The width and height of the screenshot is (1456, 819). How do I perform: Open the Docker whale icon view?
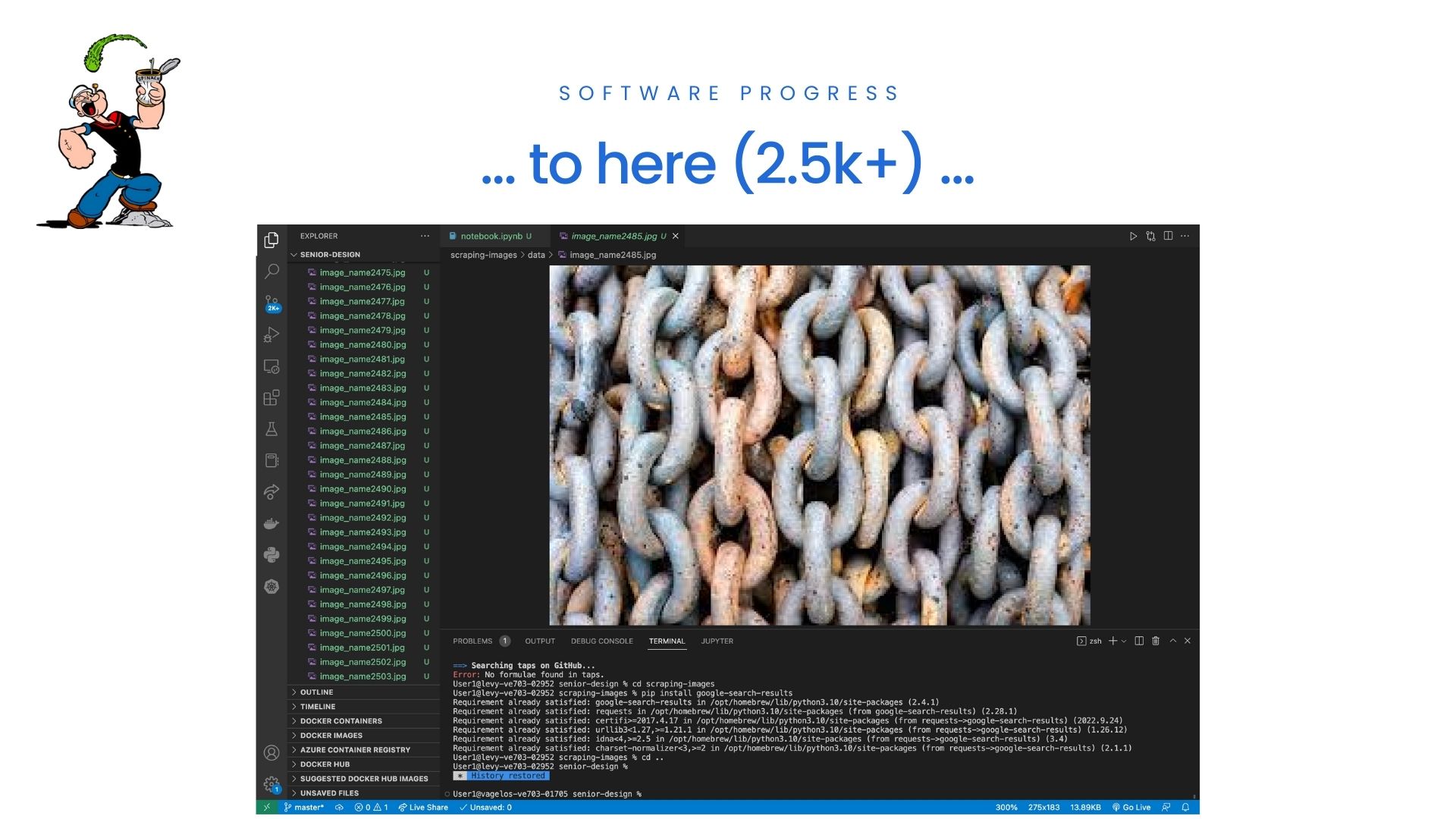point(271,523)
